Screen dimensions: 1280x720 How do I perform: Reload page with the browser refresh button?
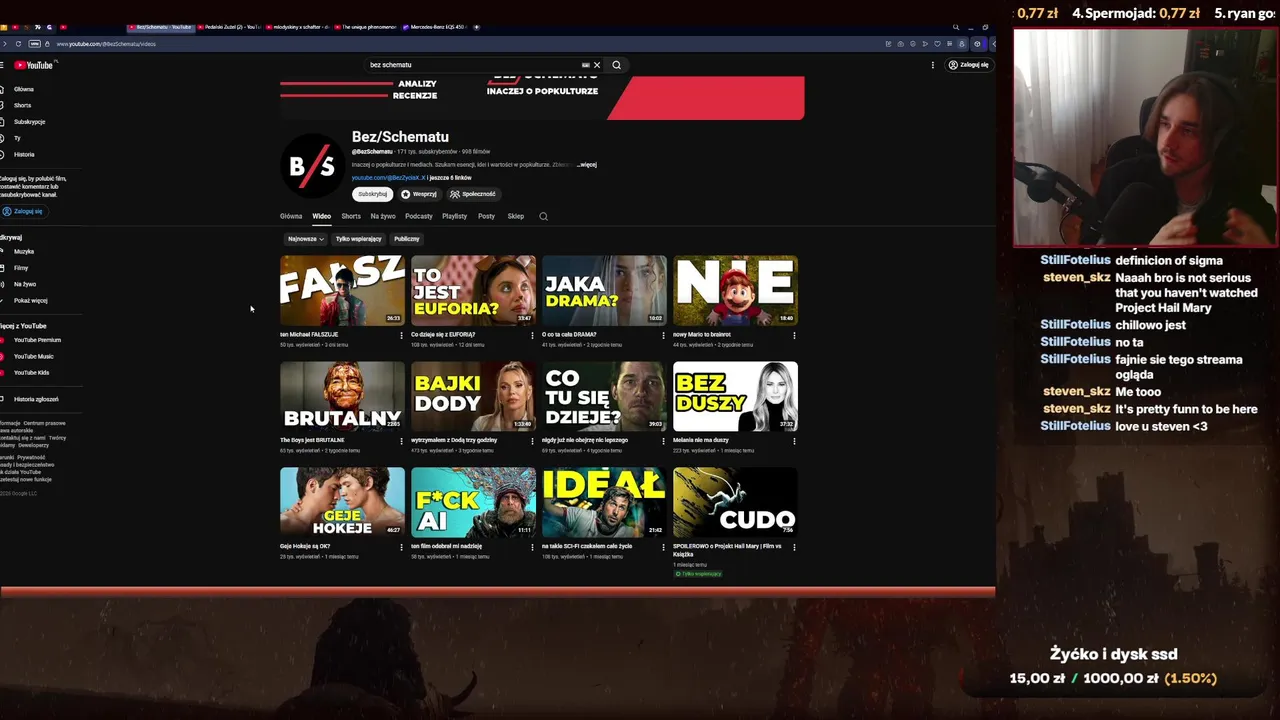18,44
